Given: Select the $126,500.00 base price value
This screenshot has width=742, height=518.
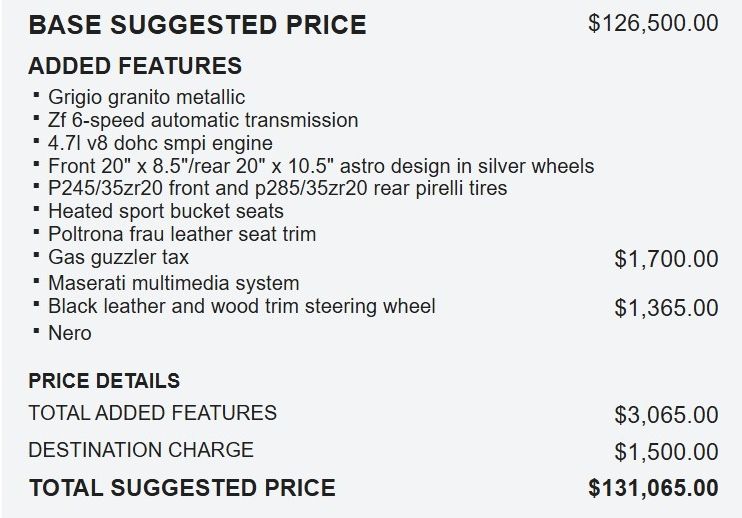Looking at the screenshot, I should [x=654, y=23].
